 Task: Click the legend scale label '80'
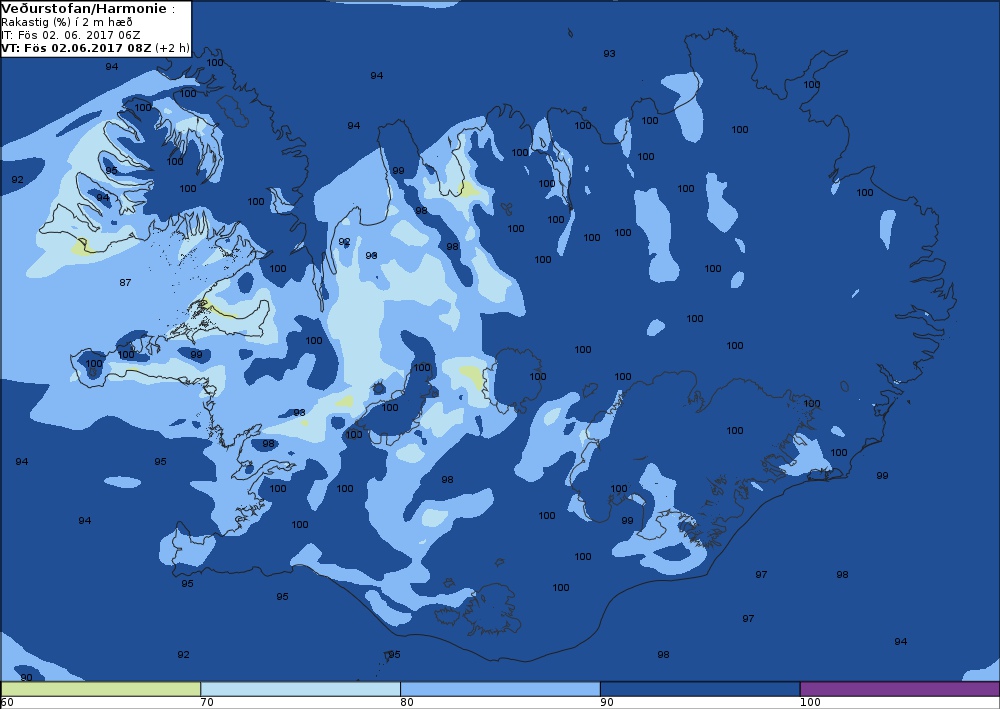(407, 702)
